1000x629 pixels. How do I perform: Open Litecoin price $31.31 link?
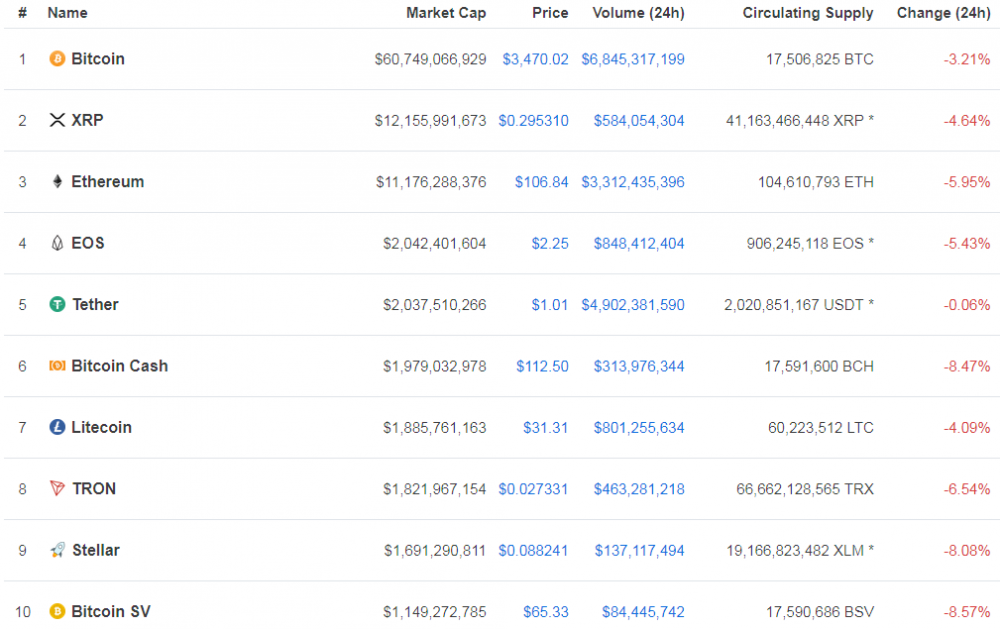point(545,427)
